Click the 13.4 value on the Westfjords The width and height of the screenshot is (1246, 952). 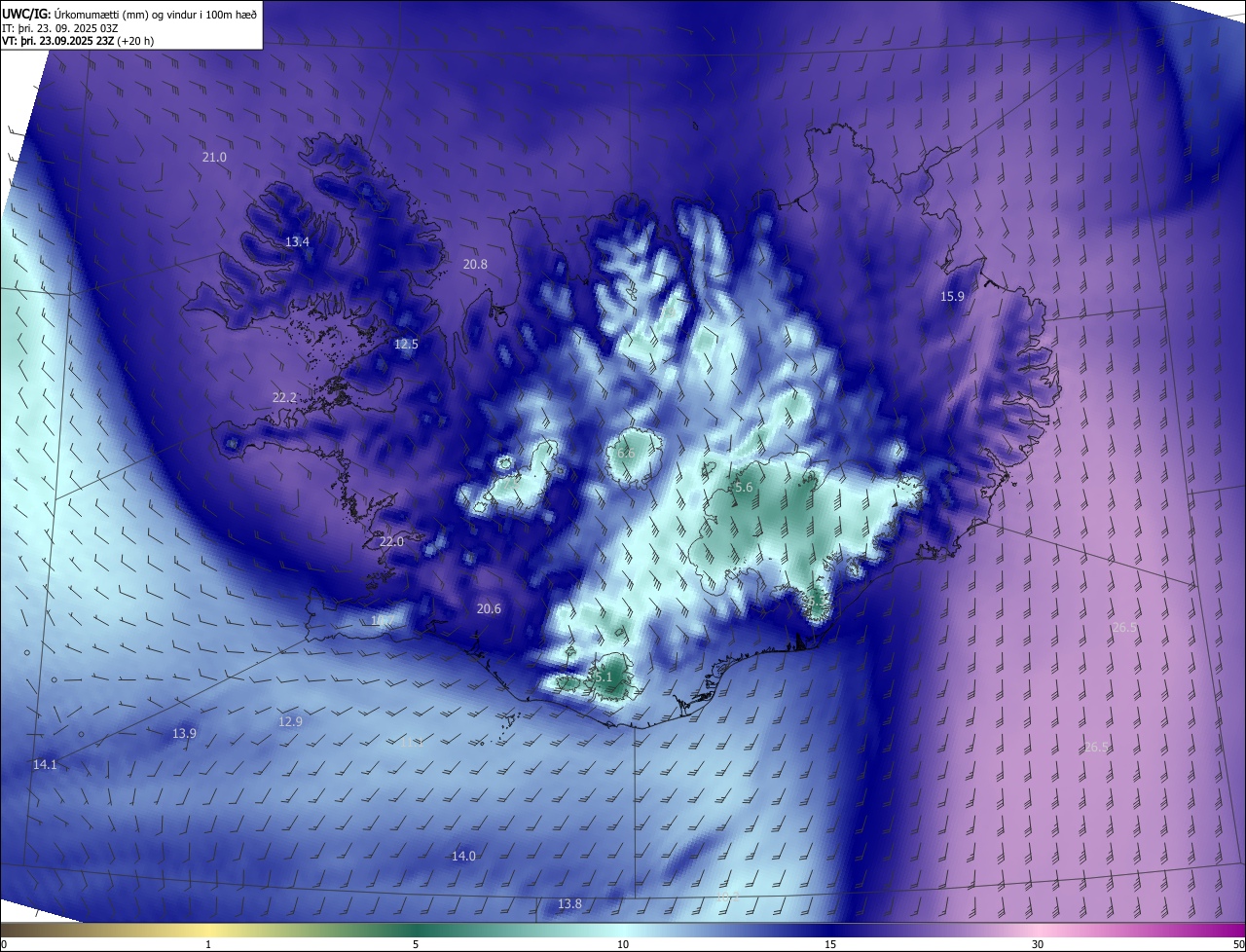click(297, 241)
